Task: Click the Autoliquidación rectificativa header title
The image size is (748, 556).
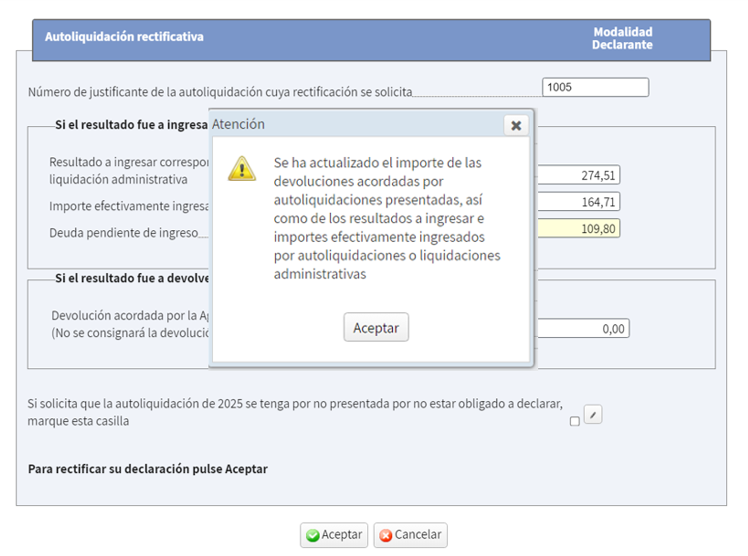Action: (124, 37)
